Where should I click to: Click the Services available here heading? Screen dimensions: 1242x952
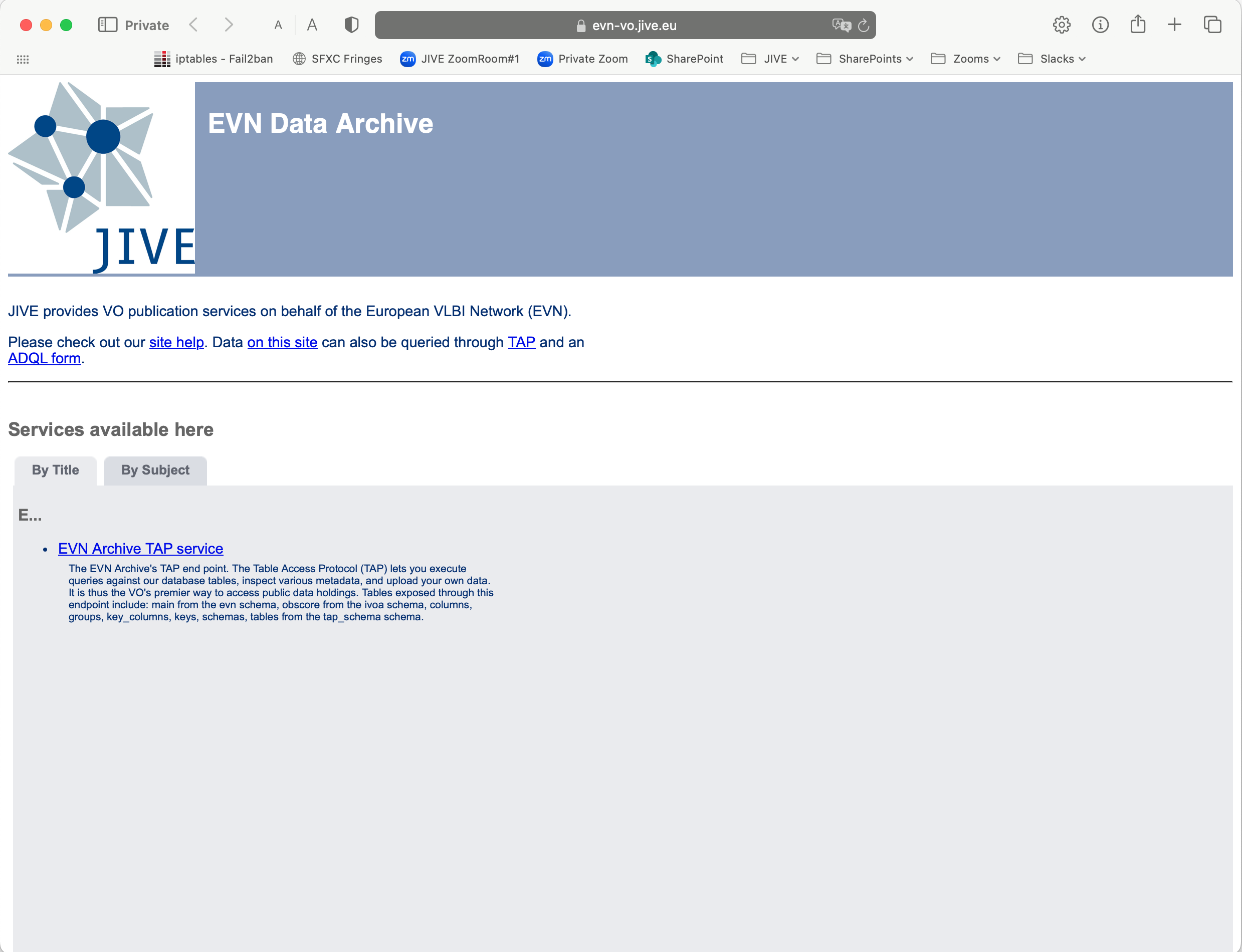click(111, 429)
